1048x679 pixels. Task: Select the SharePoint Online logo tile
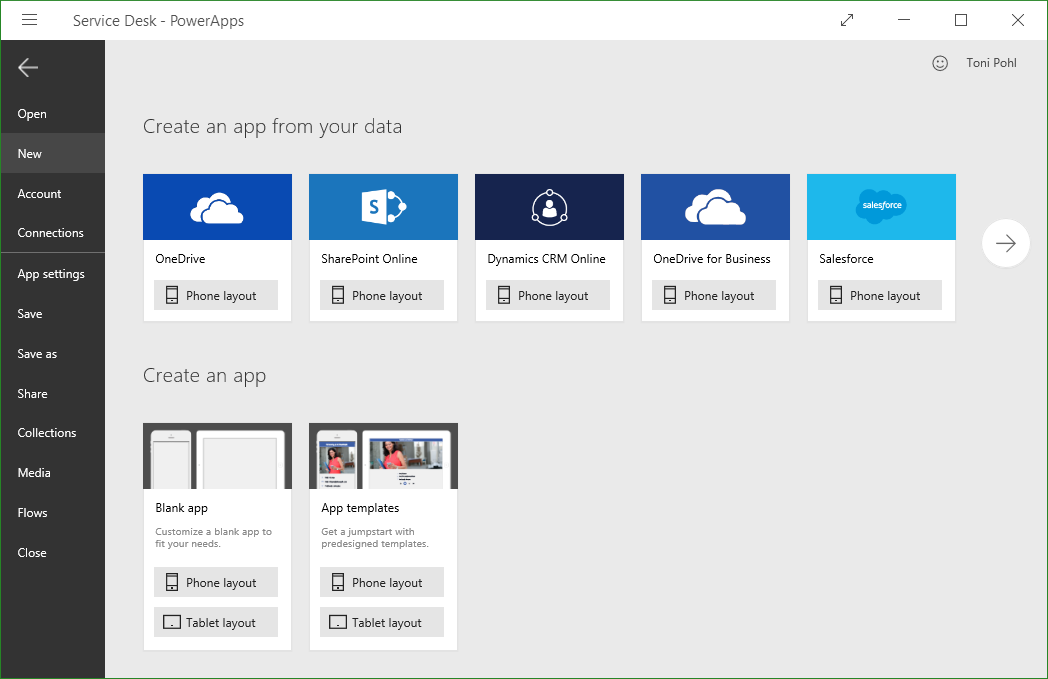[x=383, y=207]
